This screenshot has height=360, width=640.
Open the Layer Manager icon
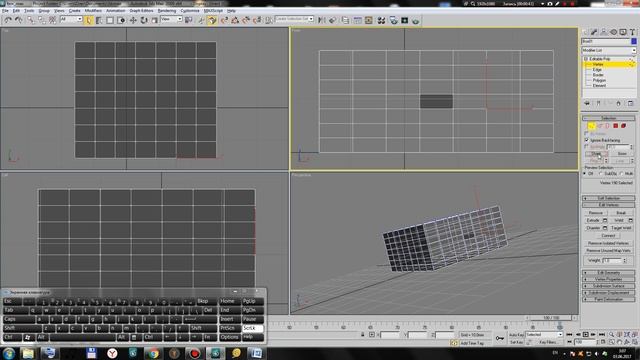(x=345, y=20)
